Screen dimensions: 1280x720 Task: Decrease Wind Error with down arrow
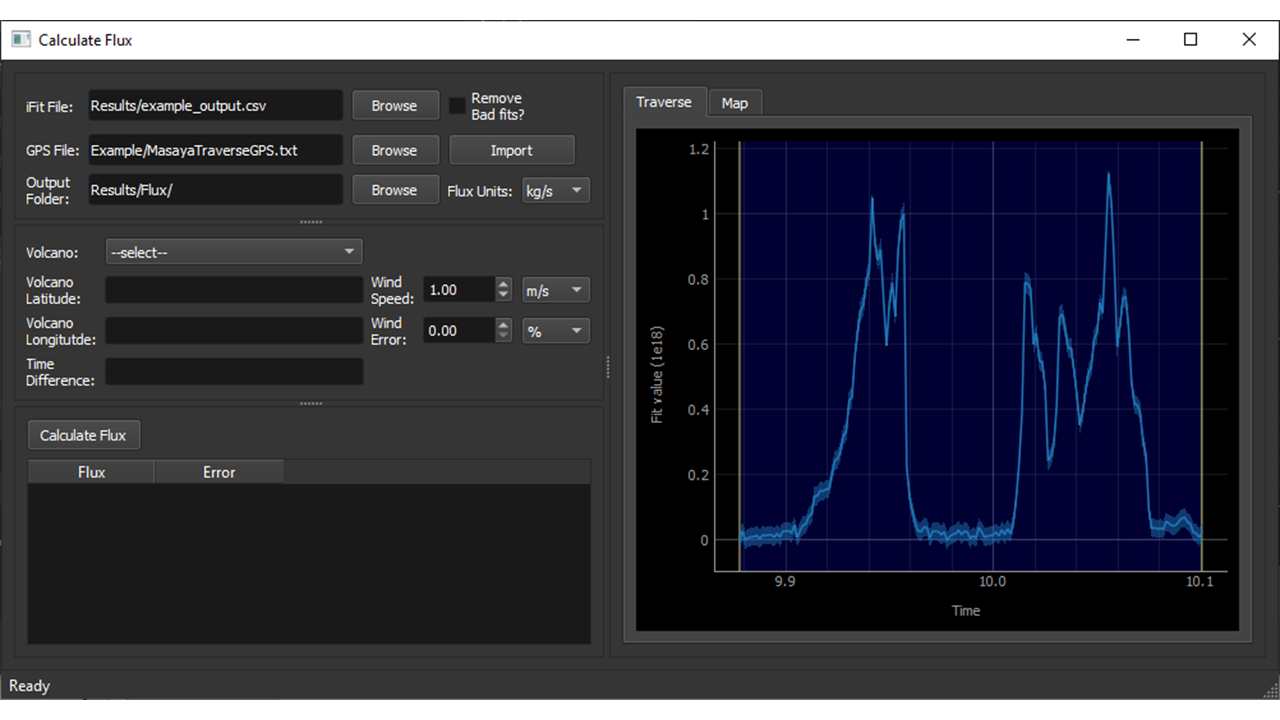(504, 337)
